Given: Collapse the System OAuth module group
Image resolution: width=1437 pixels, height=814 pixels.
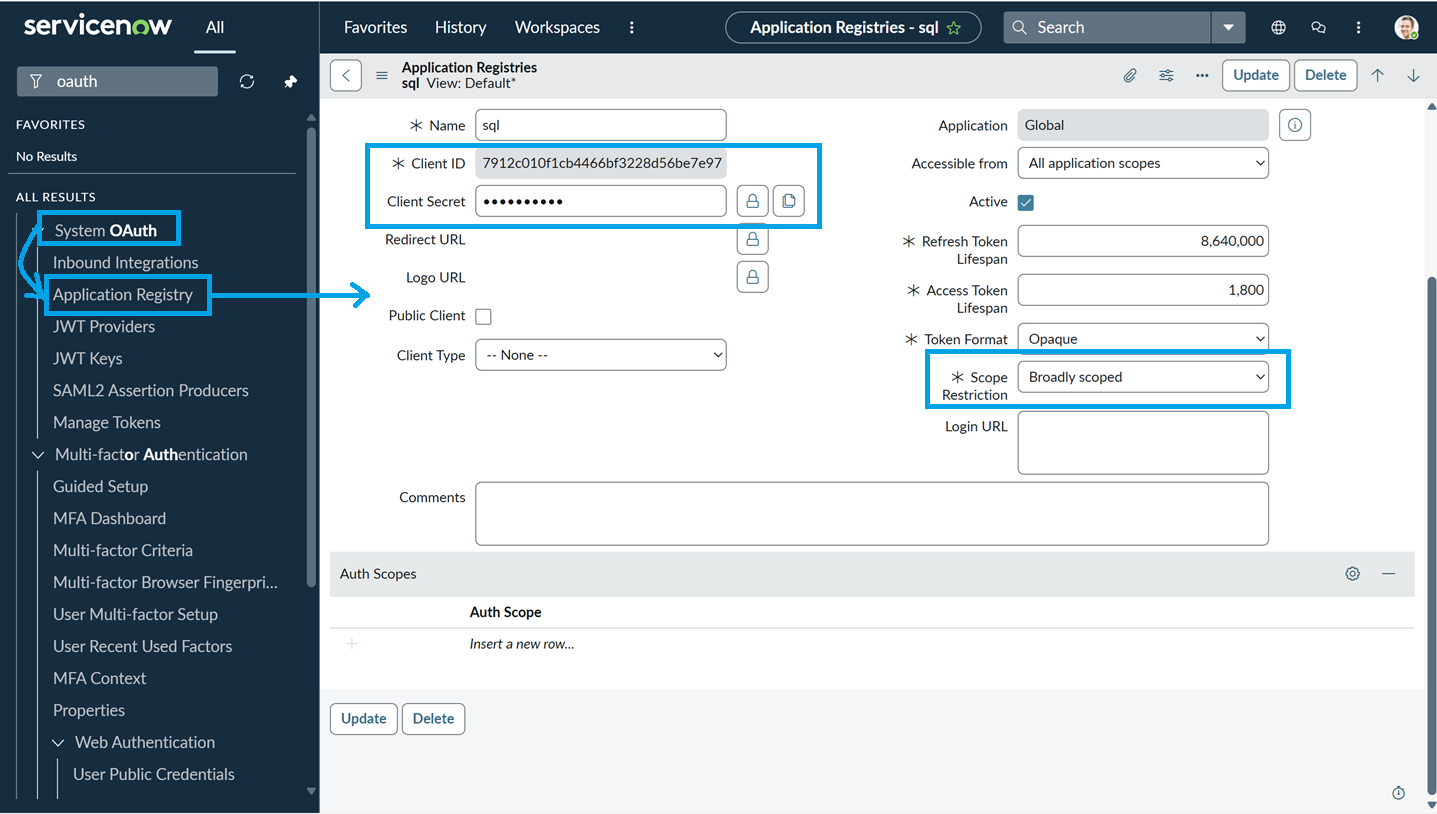Looking at the screenshot, I should coord(39,231).
